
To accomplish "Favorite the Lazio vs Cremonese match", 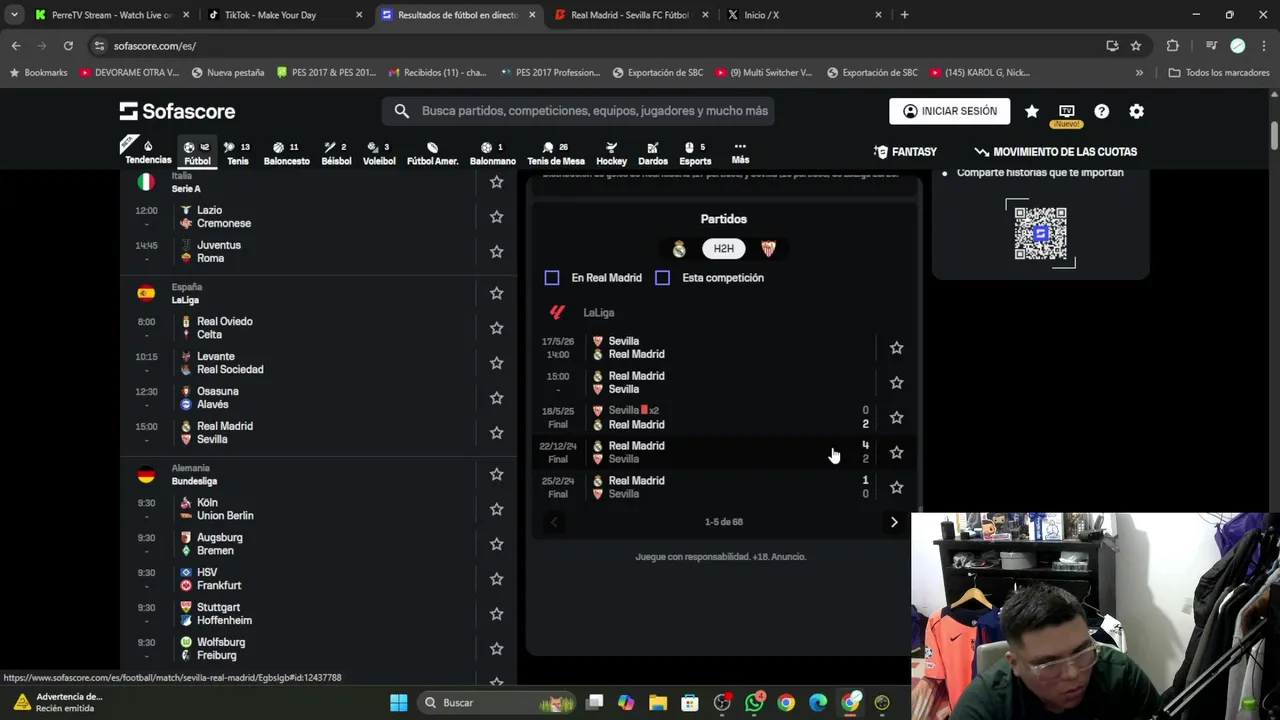I will click(x=496, y=217).
